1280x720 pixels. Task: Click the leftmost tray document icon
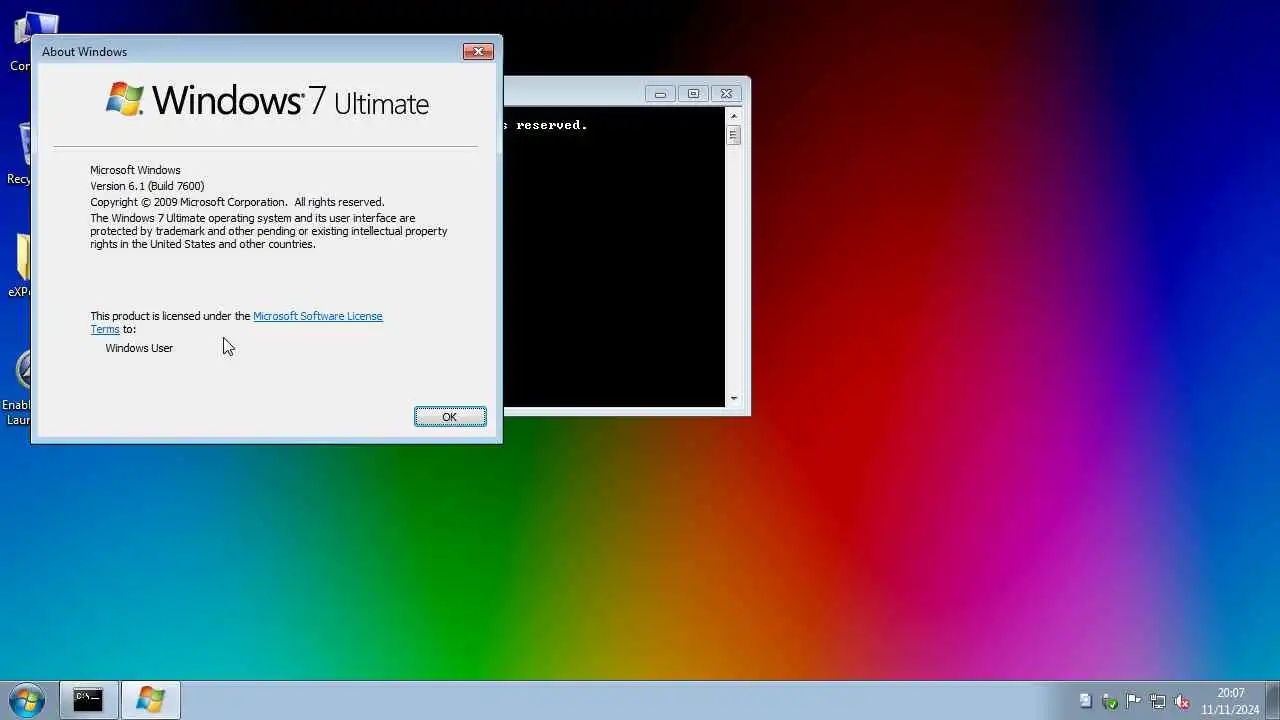[1086, 701]
